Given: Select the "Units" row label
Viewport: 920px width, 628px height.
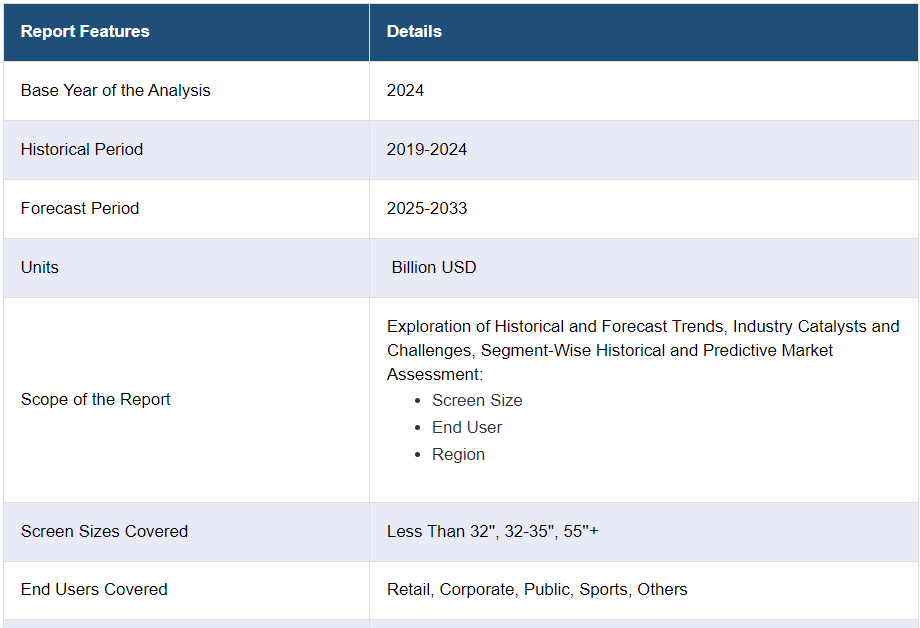Looking at the screenshot, I should point(40,268).
